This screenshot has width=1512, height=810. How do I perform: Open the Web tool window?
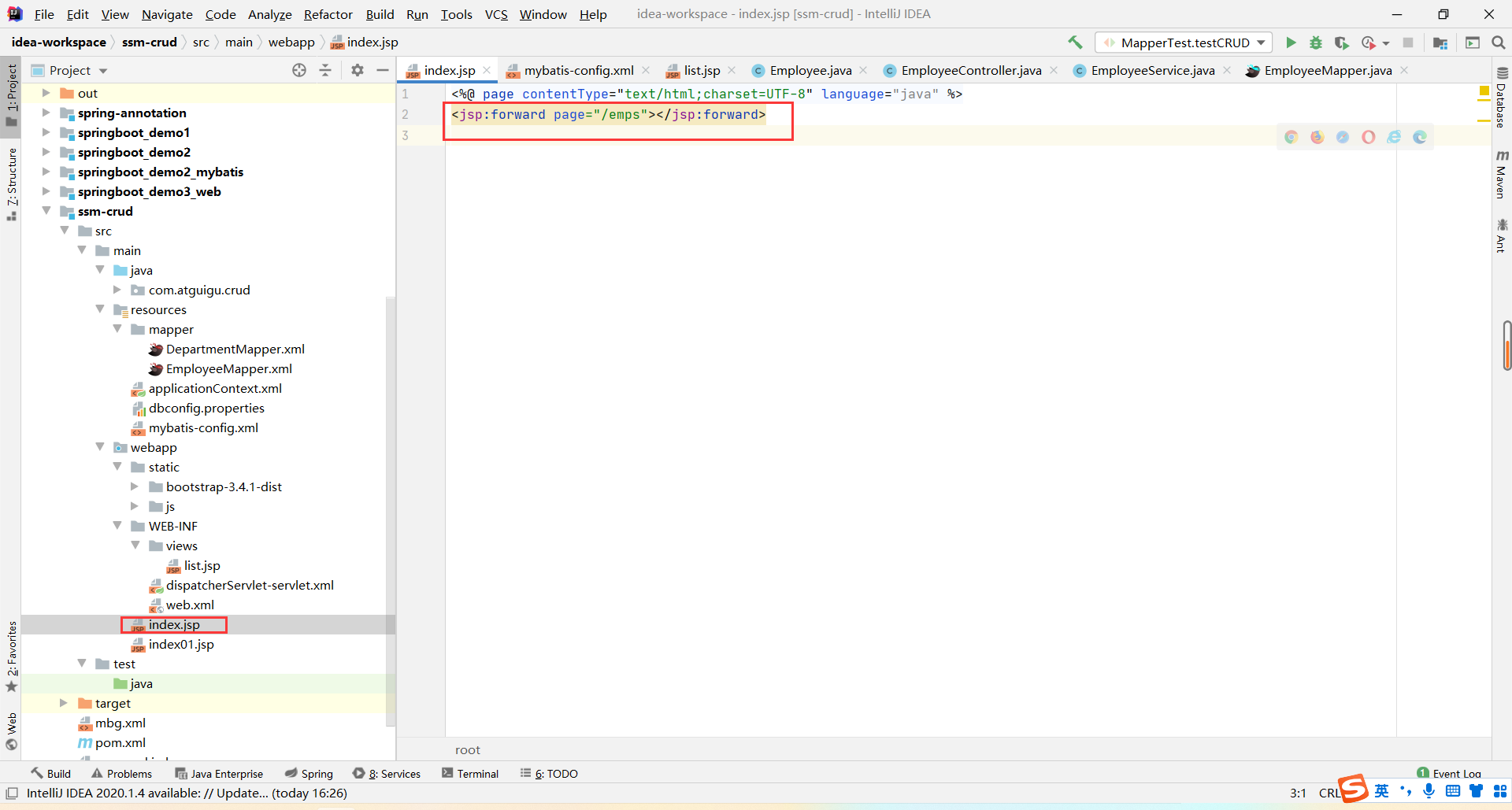(11, 731)
